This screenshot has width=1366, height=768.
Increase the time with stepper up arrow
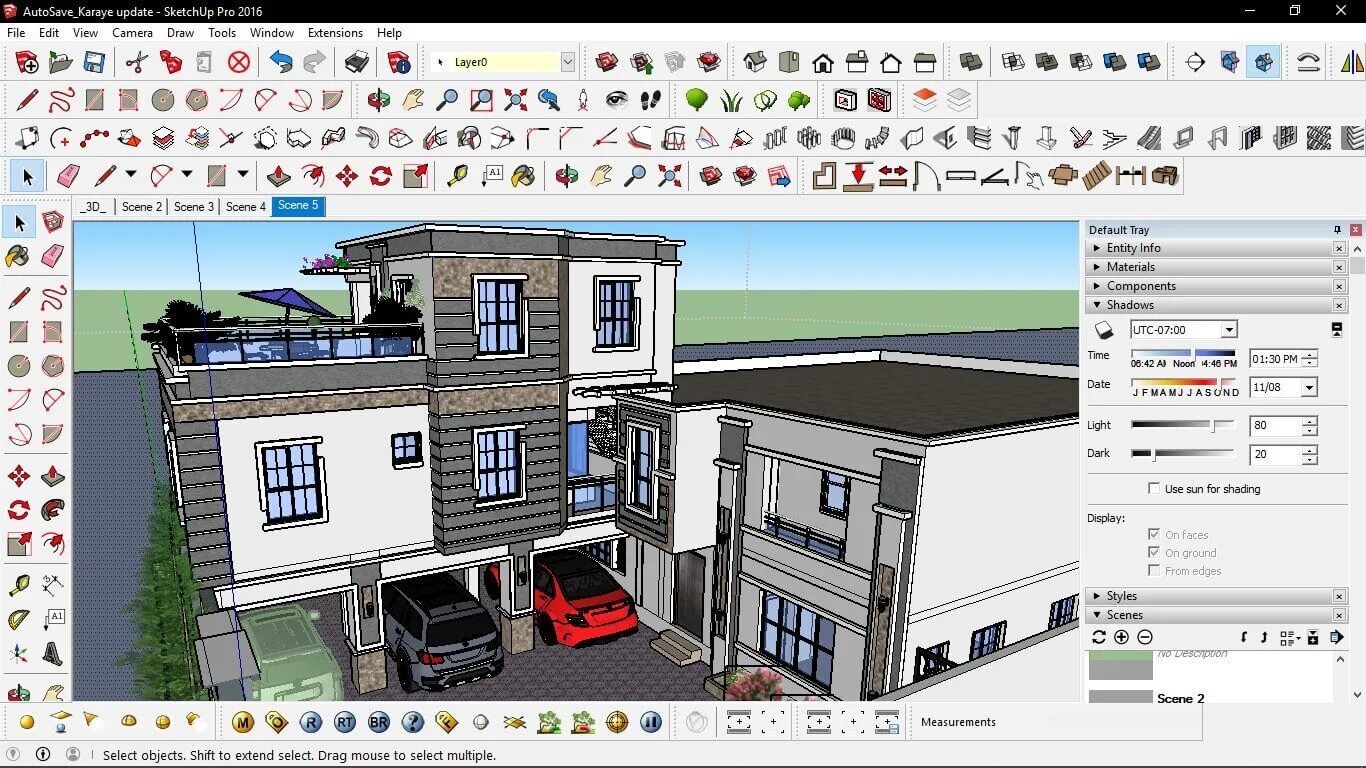coord(1309,354)
